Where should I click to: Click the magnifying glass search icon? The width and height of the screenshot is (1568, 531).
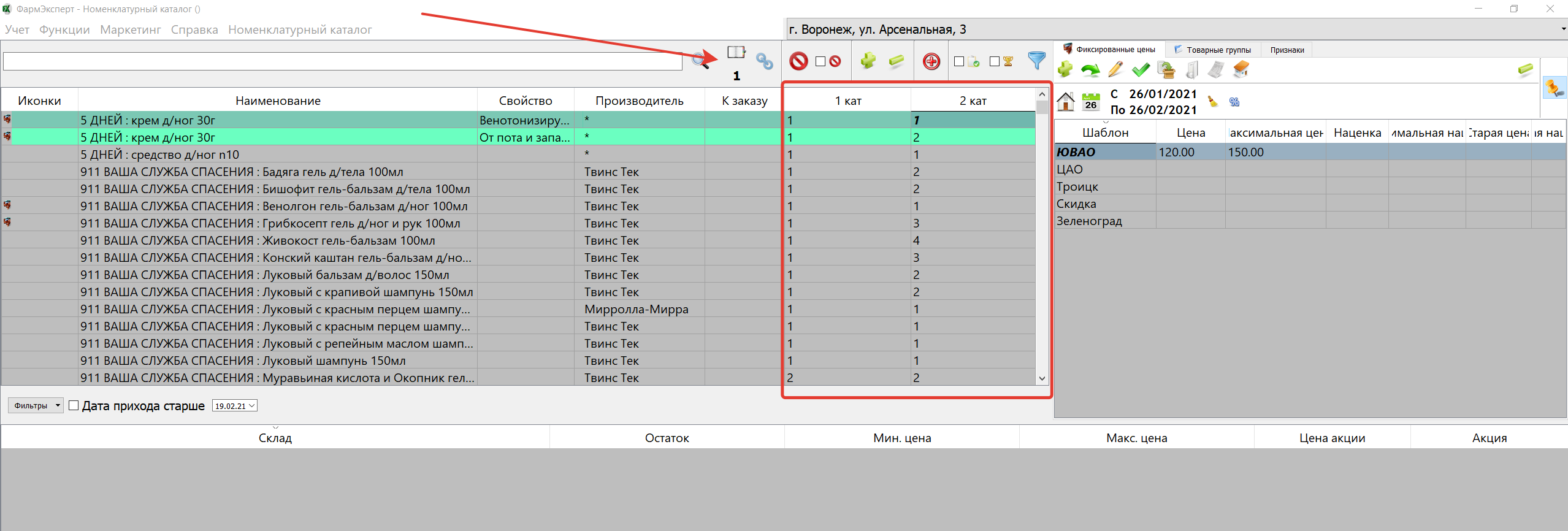700,61
